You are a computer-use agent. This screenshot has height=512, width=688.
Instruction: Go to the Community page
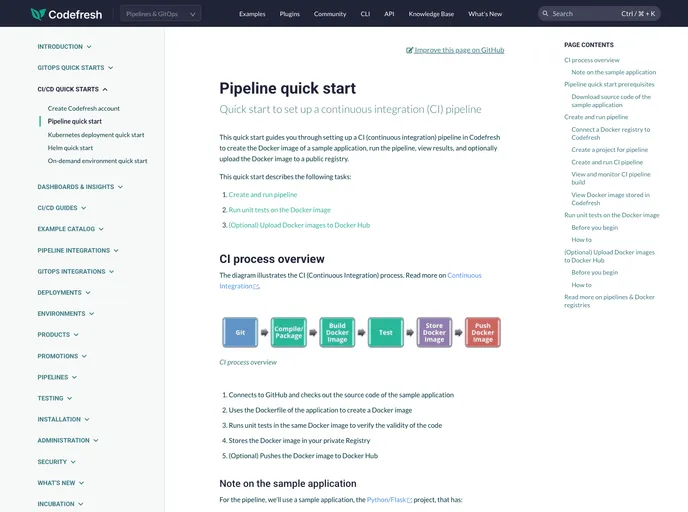[330, 14]
